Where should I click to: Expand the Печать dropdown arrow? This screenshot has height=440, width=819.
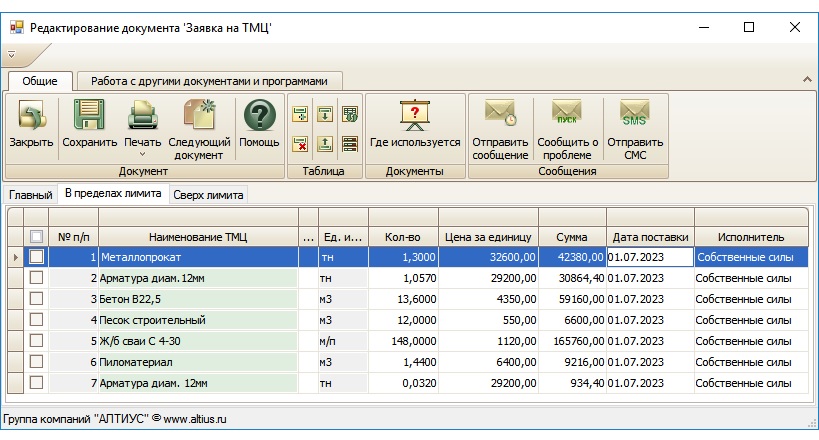(x=142, y=154)
